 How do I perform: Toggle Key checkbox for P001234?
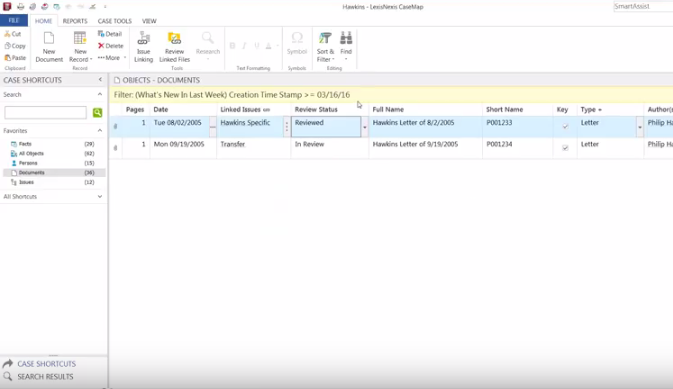click(x=565, y=148)
